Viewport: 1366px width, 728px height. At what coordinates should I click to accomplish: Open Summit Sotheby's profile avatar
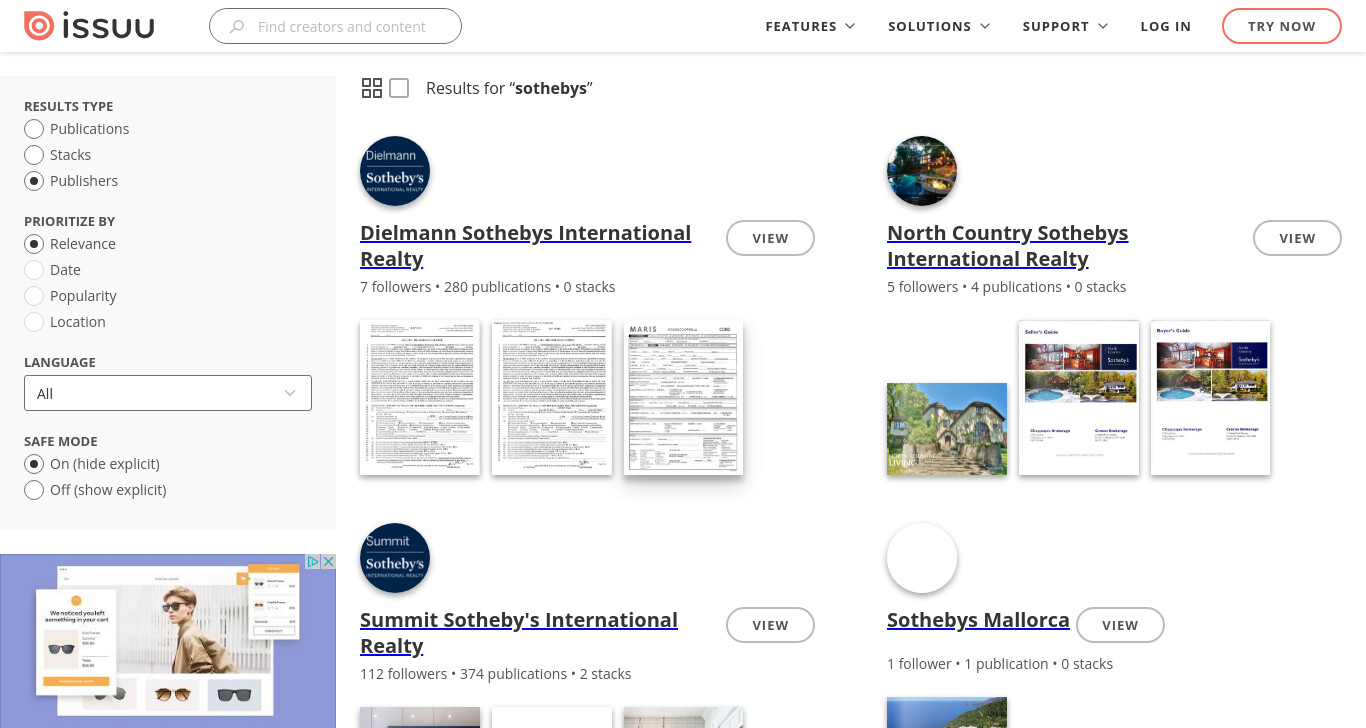[x=395, y=558]
